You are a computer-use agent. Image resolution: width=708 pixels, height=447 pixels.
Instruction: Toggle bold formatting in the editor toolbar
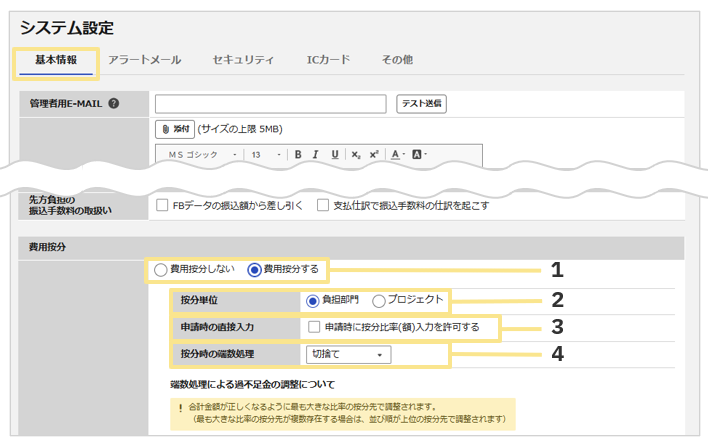pos(298,154)
